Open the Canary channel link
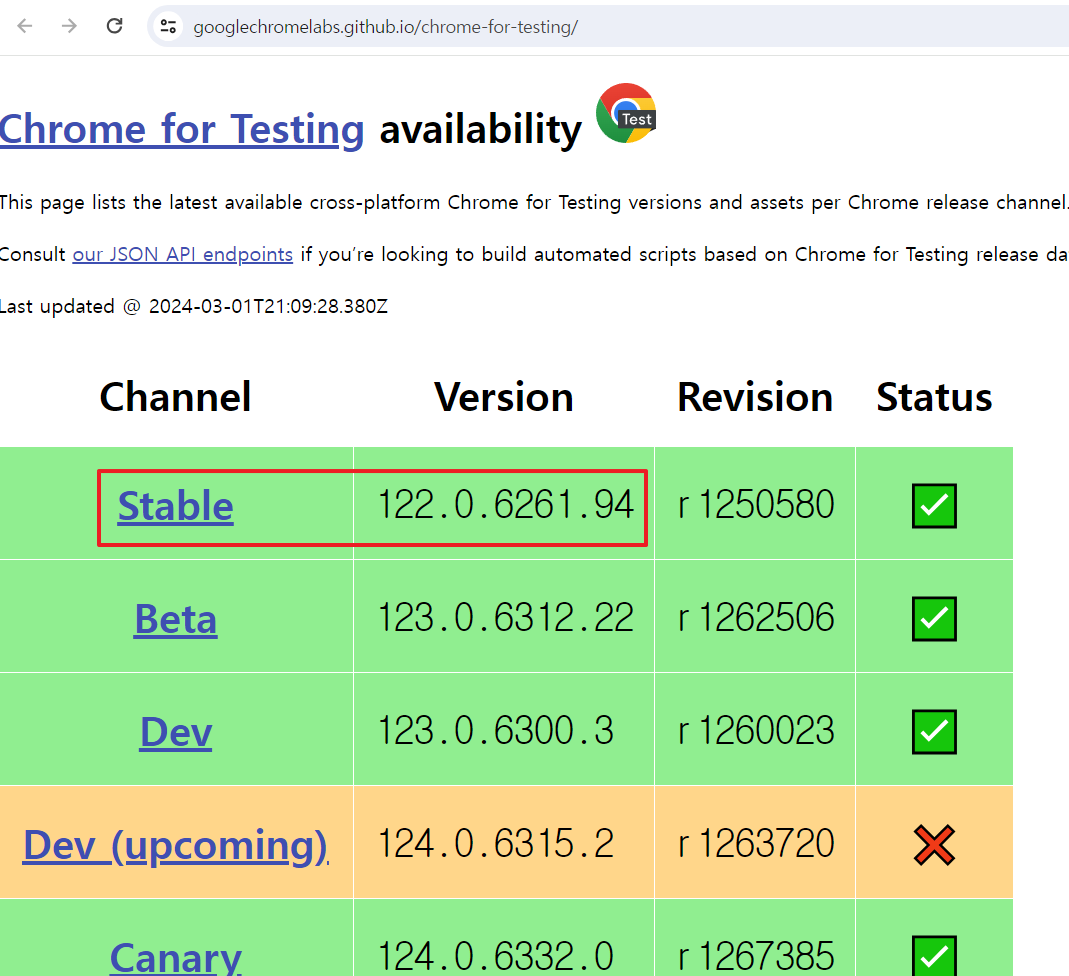 point(176,957)
